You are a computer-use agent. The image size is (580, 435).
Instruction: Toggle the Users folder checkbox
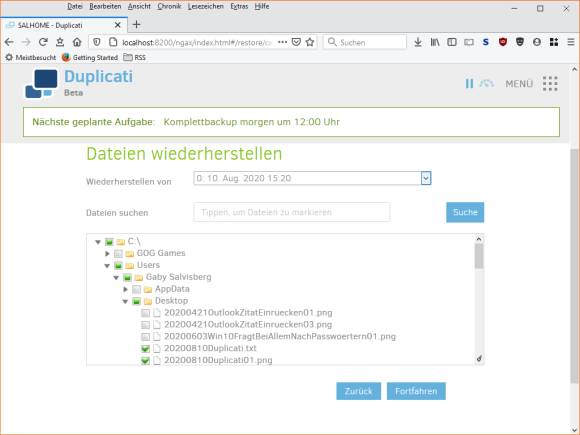(118, 266)
